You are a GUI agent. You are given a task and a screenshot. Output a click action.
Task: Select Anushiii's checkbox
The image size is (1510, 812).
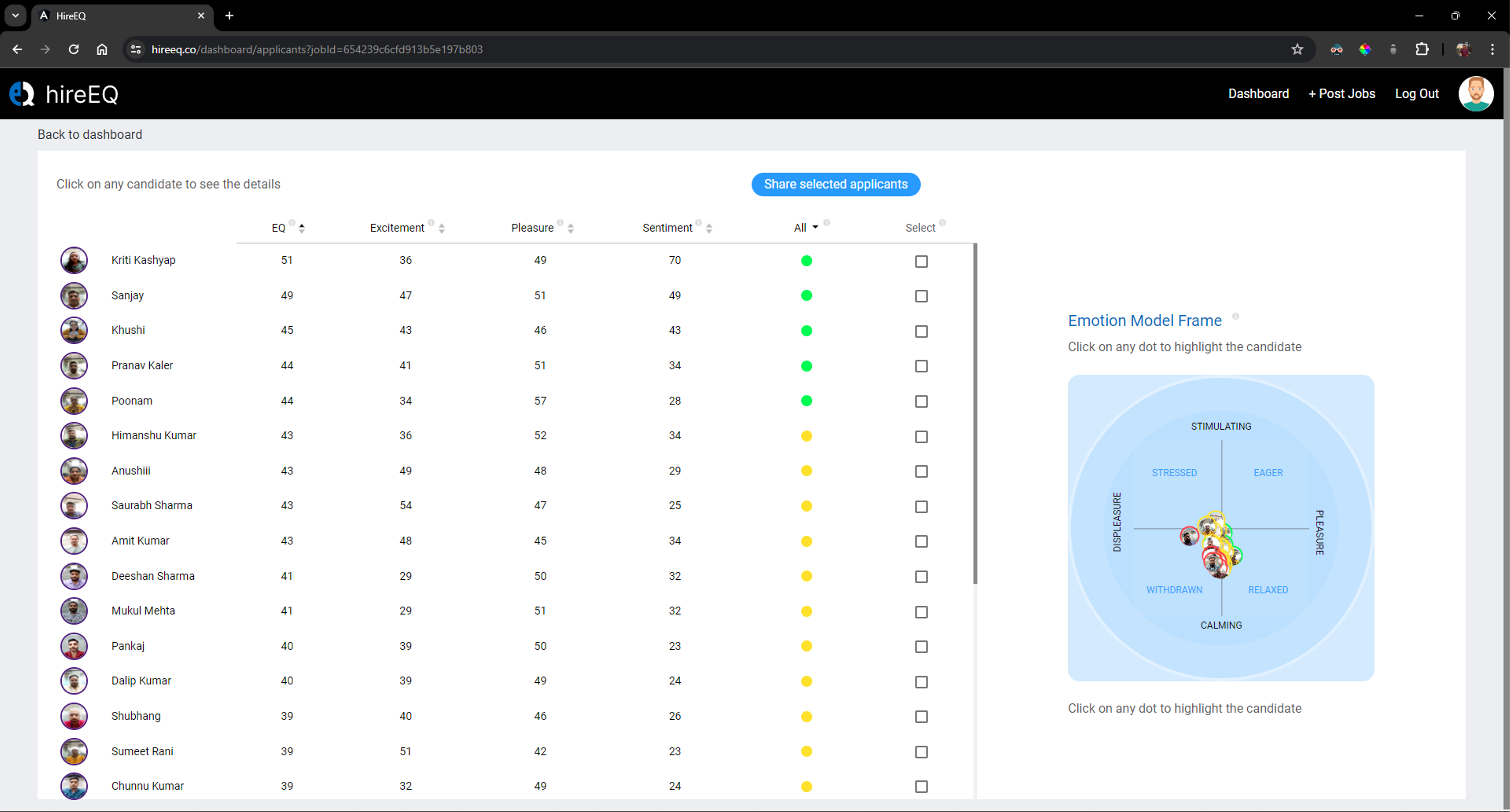pos(921,472)
